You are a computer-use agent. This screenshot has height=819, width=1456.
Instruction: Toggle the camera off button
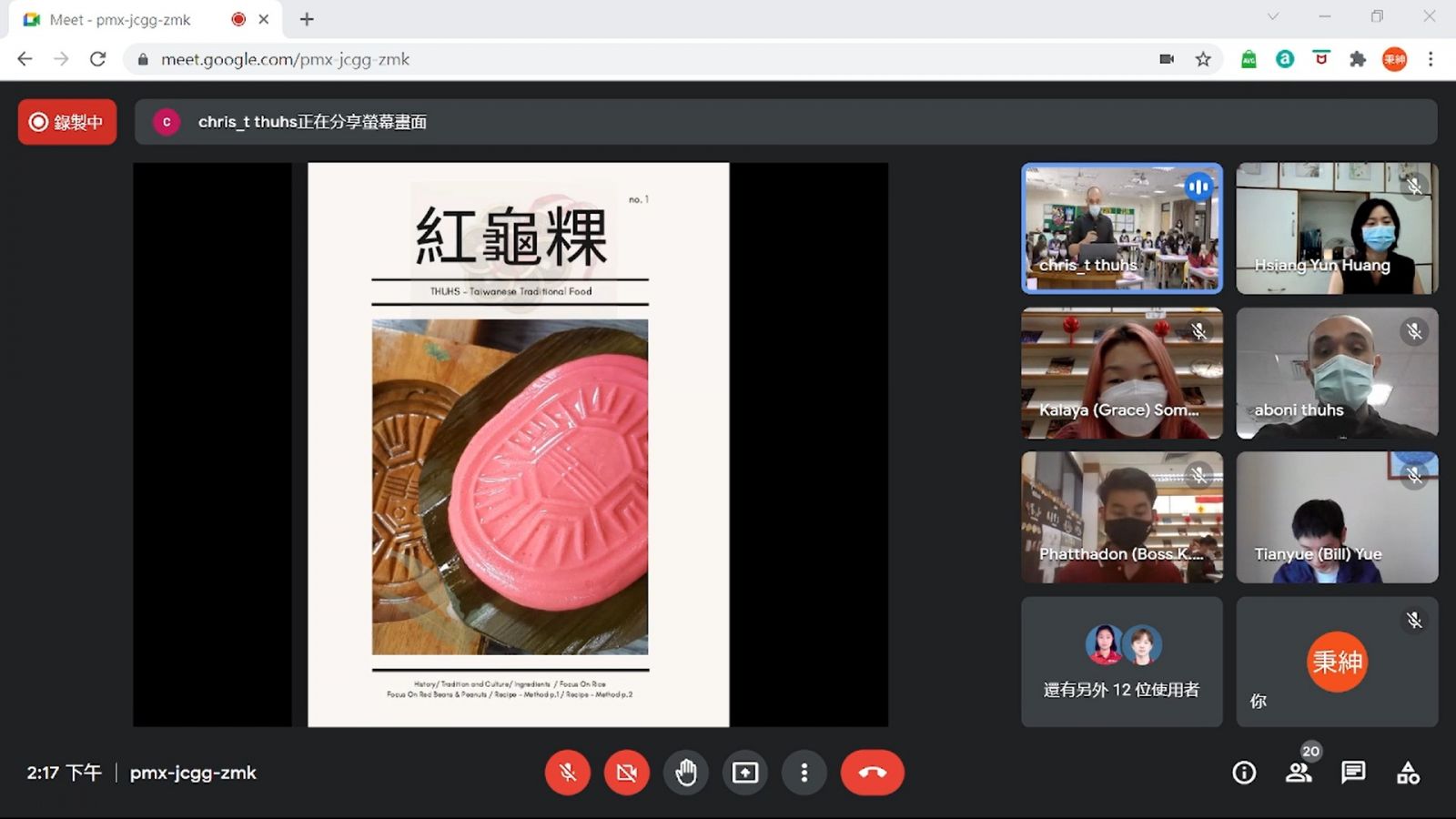click(x=627, y=773)
